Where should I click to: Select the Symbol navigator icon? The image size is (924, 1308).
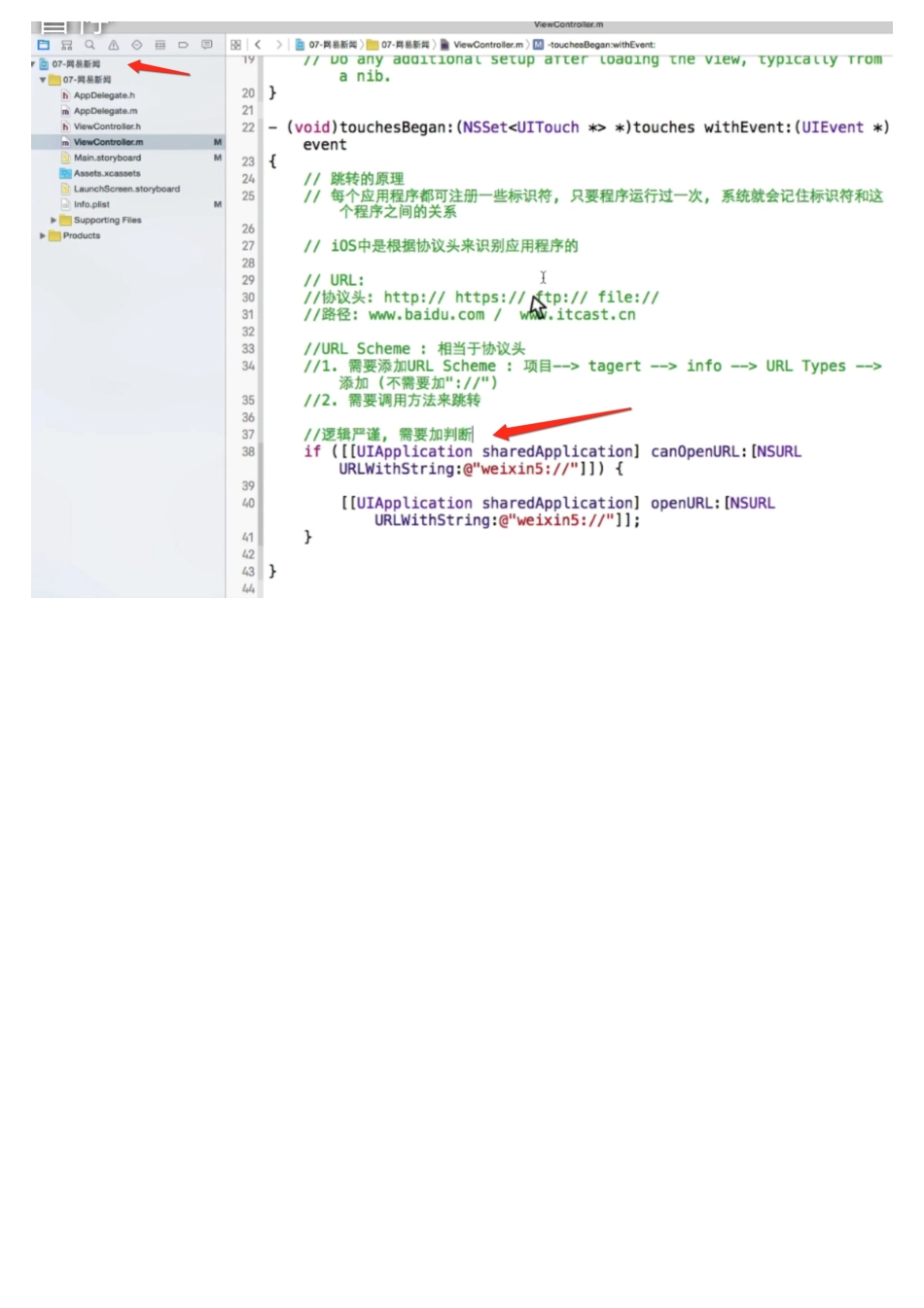67,45
